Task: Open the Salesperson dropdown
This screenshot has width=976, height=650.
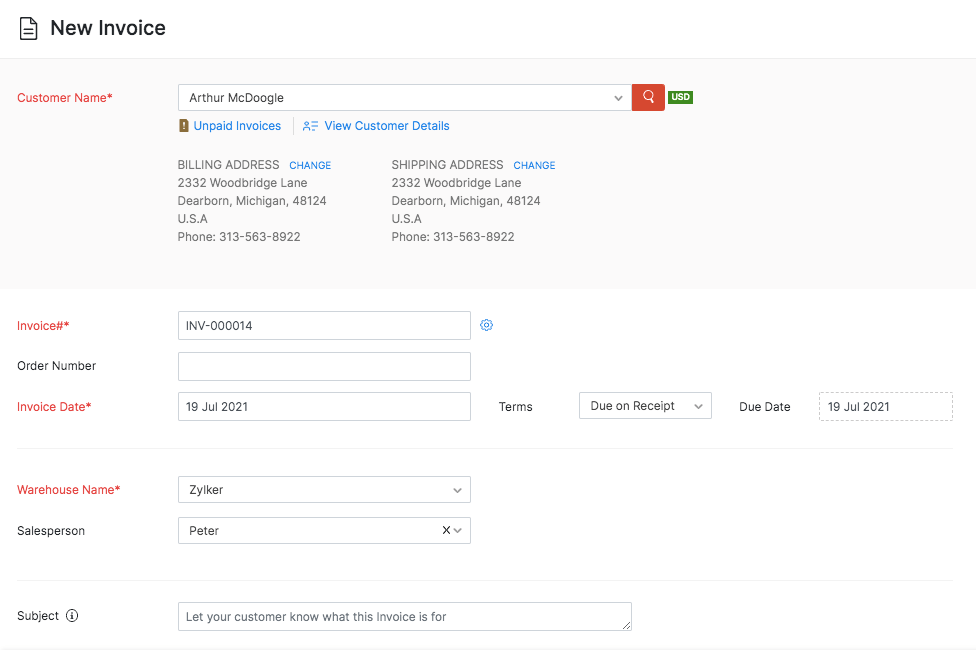Action: tap(459, 531)
